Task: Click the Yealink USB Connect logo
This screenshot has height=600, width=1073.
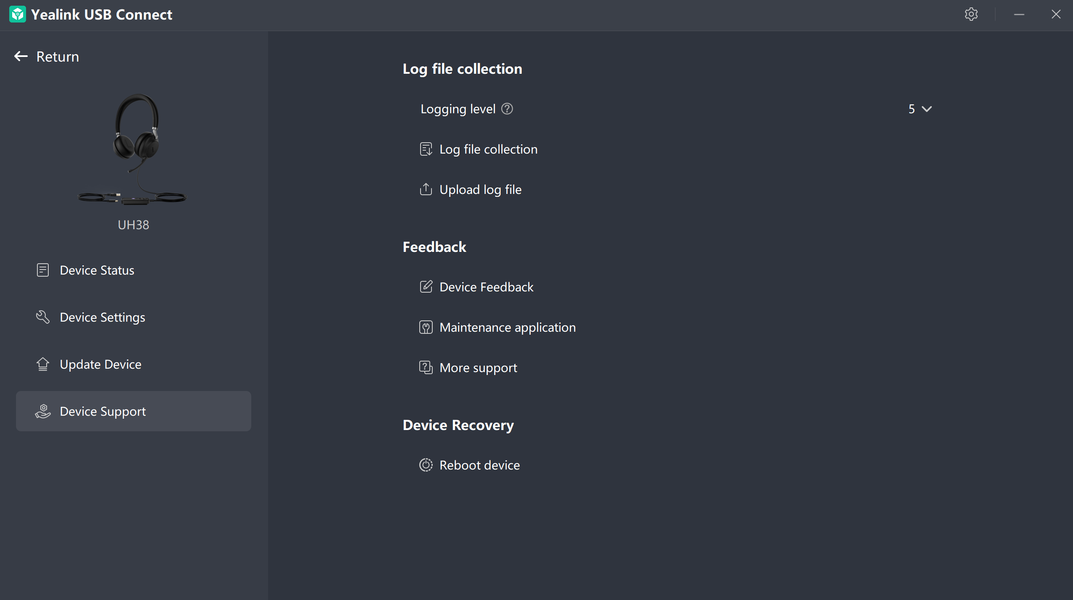Action: (17, 14)
